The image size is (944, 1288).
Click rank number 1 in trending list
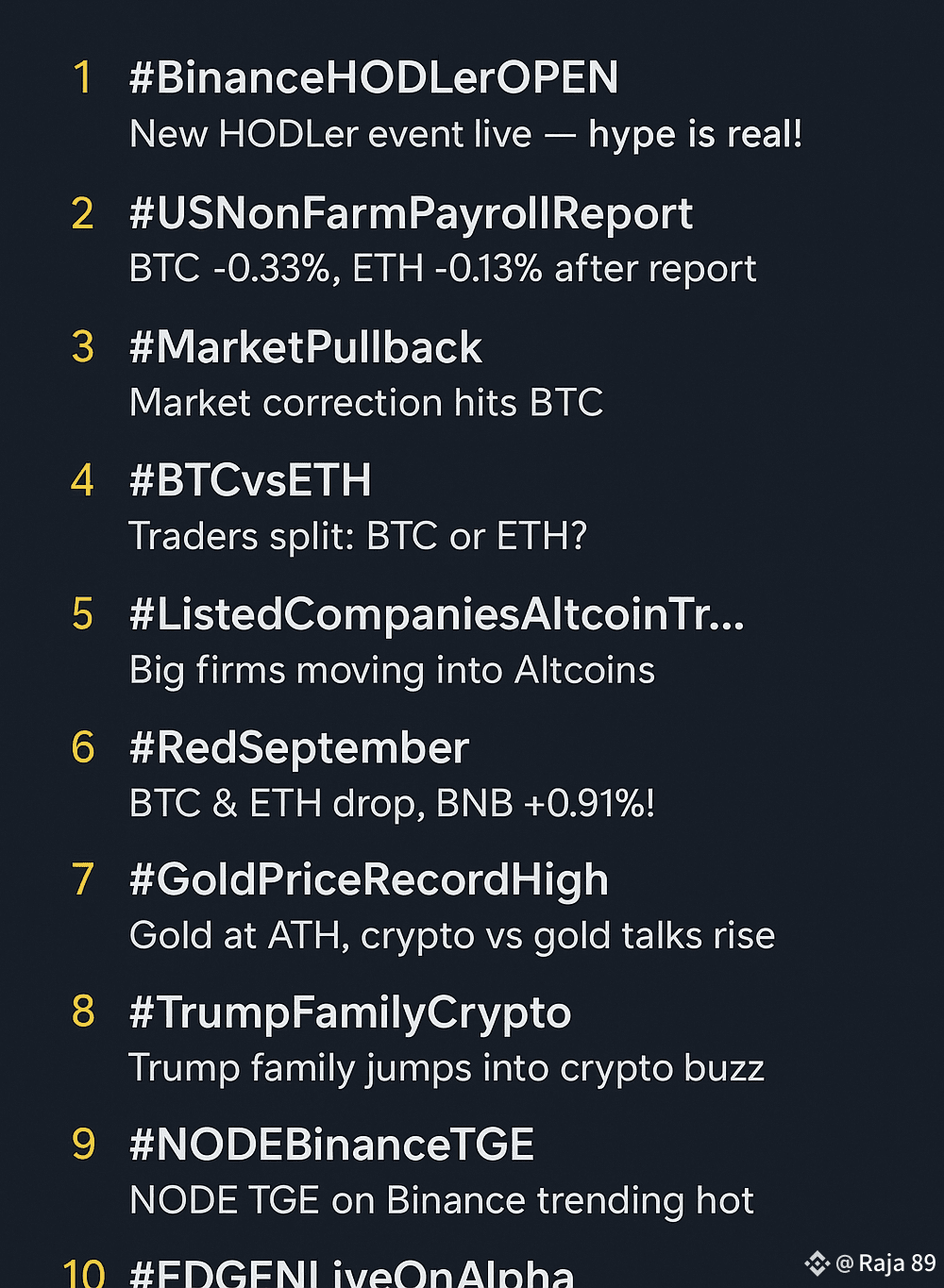83,77
